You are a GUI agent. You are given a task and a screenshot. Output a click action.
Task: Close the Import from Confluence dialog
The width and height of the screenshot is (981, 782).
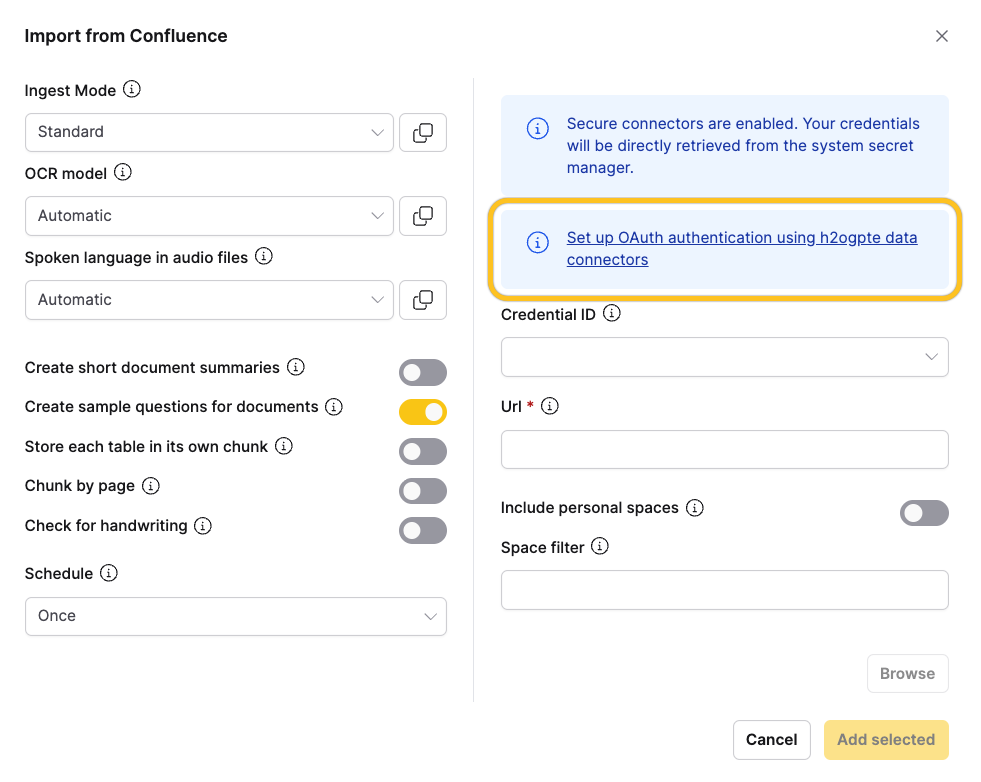pyautogui.click(x=941, y=36)
